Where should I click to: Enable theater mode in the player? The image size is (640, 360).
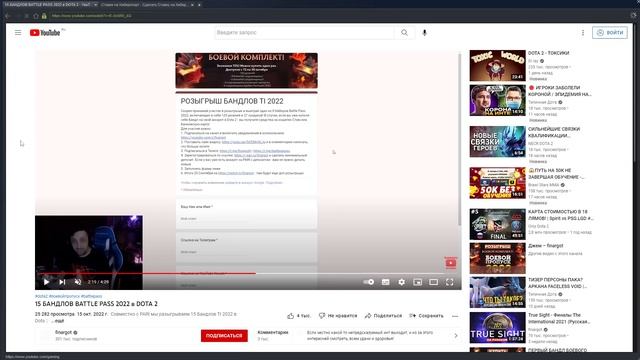point(433,282)
